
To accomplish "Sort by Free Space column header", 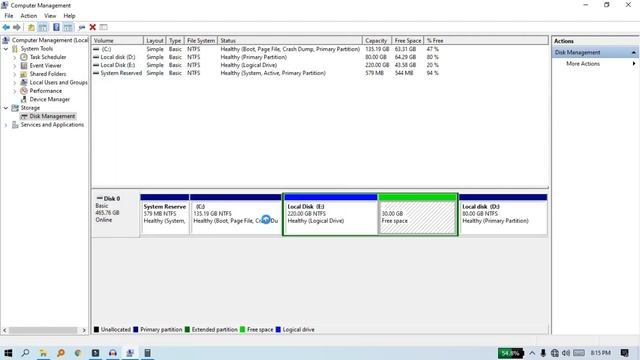I will click(408, 40).
